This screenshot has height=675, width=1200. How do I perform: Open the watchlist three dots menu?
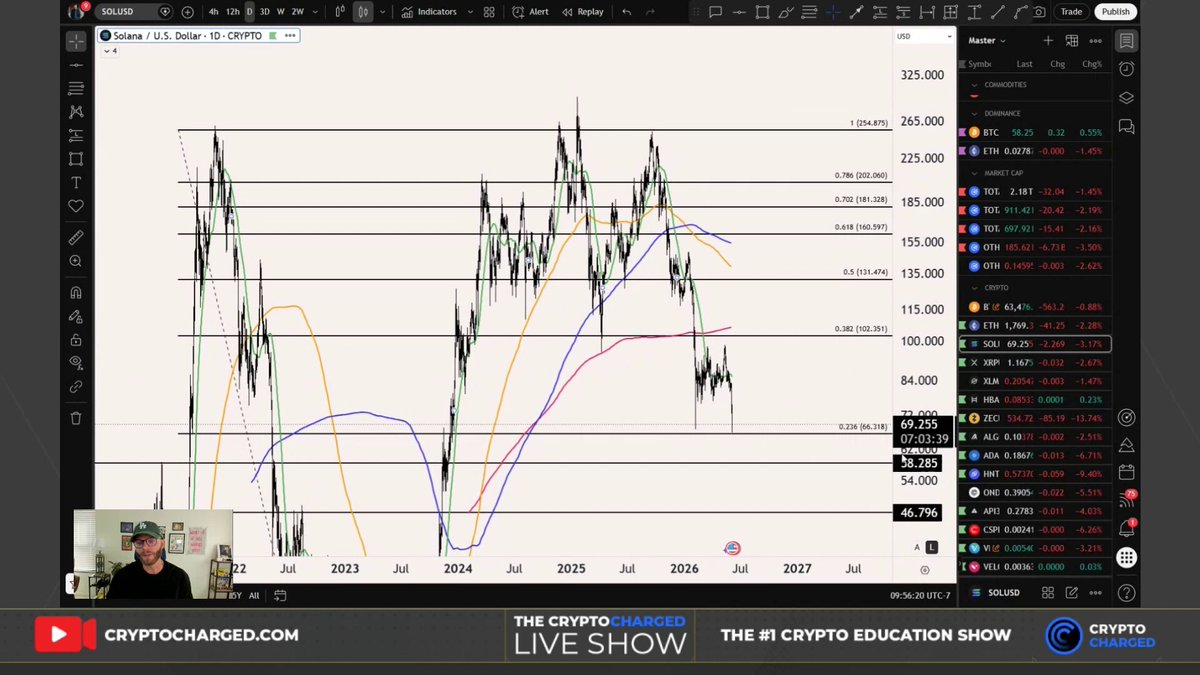1095,41
